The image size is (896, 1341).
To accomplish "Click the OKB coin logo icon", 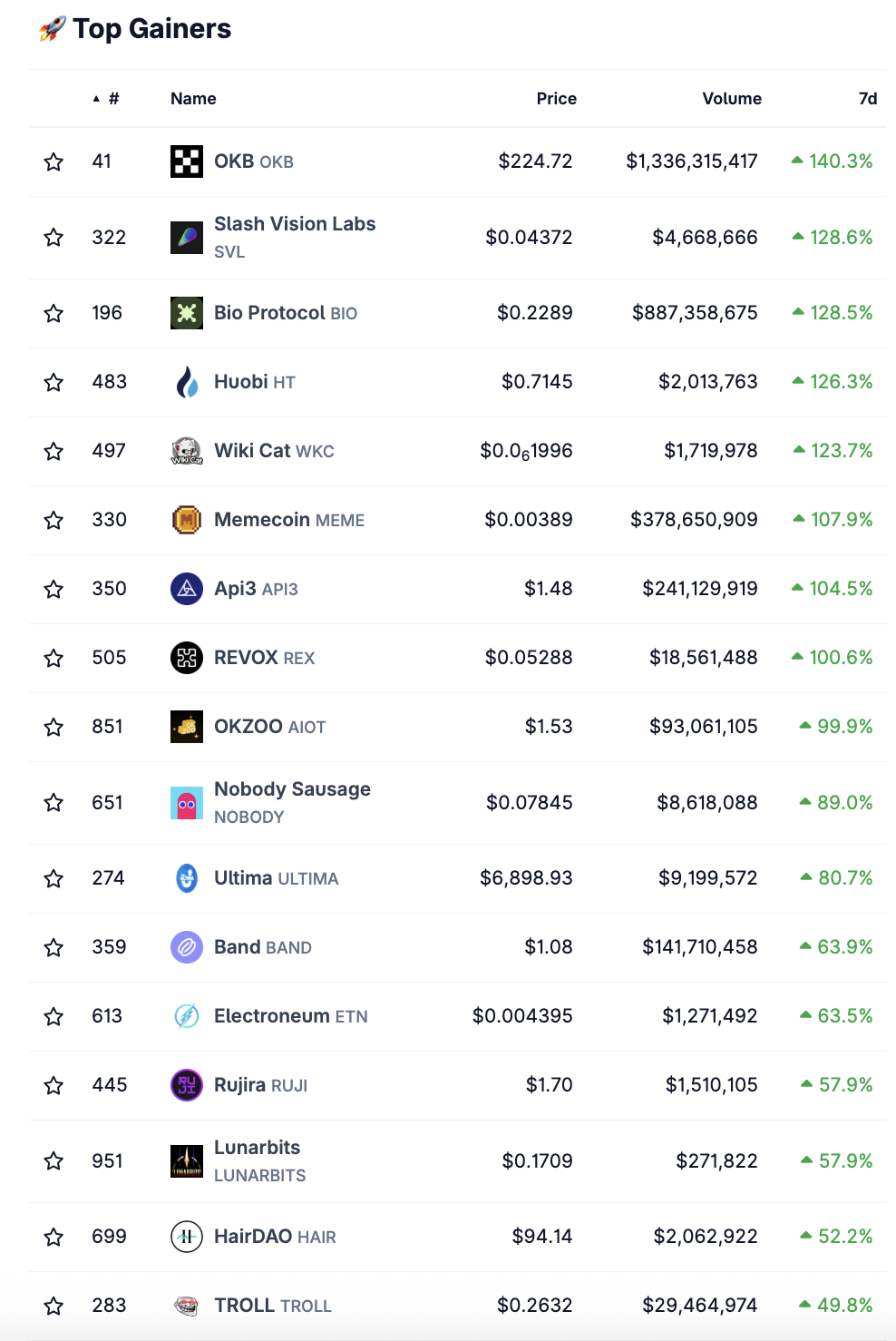I will [187, 162].
